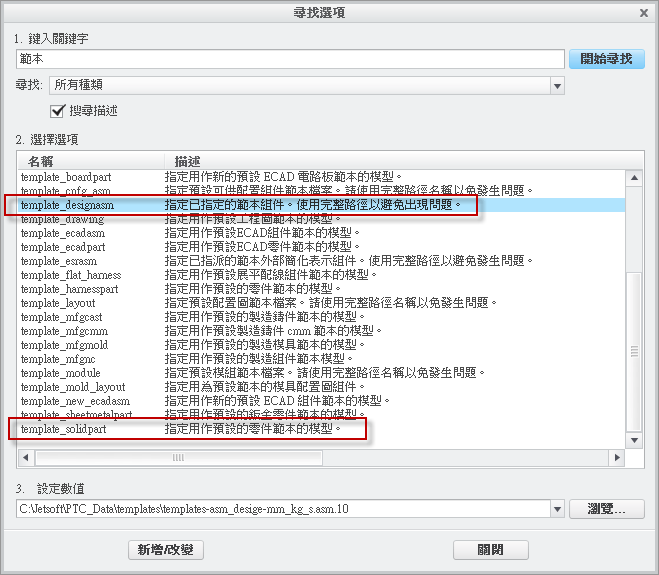Click the horizontal scrollbar thumb
Viewport: 659px width, 575px height.
(180, 458)
